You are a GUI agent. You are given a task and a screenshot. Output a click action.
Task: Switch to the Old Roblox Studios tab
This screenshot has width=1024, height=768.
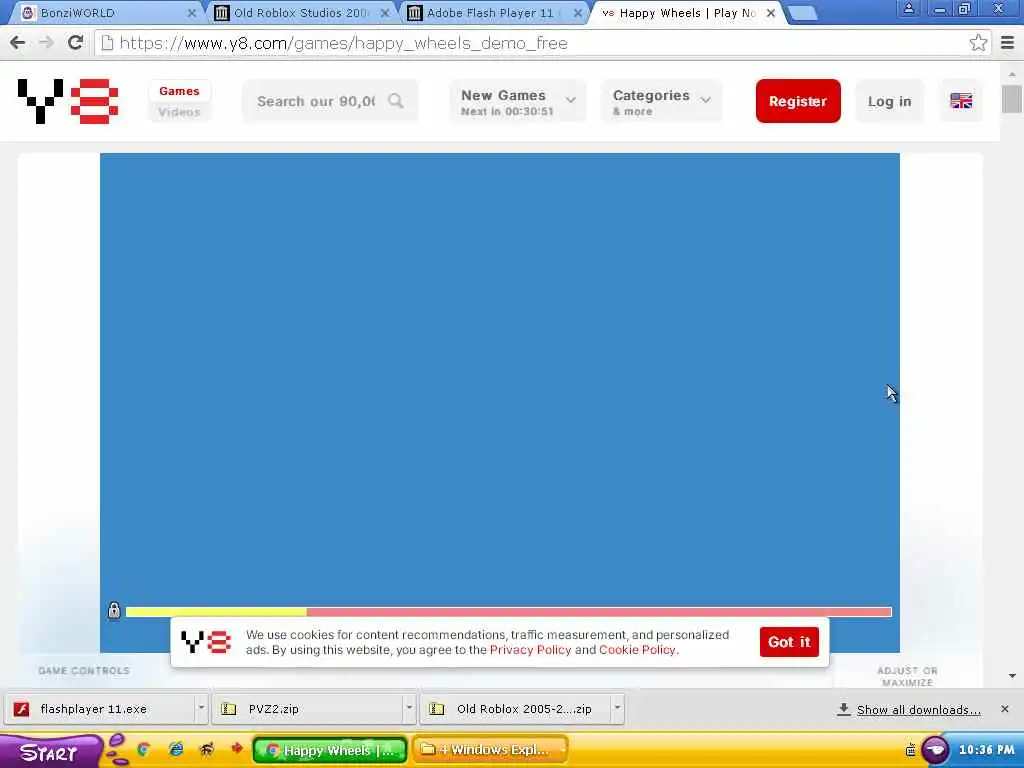301,13
